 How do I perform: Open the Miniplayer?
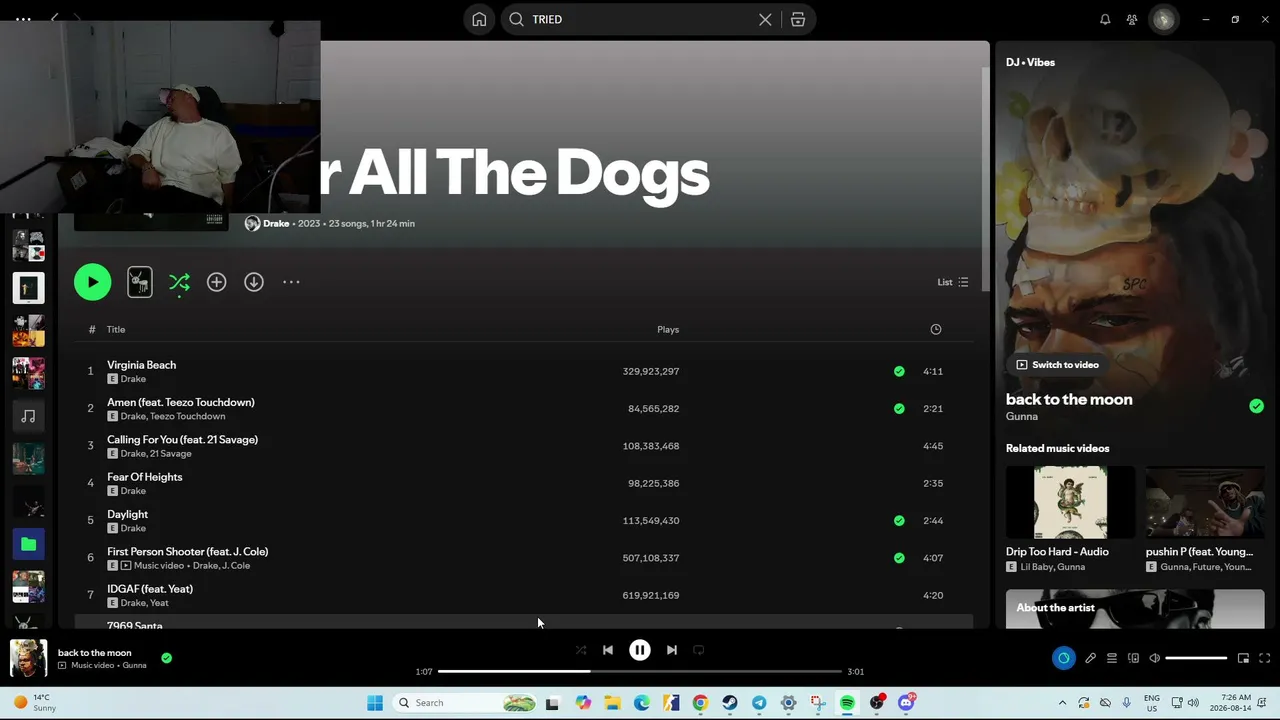(1243, 658)
